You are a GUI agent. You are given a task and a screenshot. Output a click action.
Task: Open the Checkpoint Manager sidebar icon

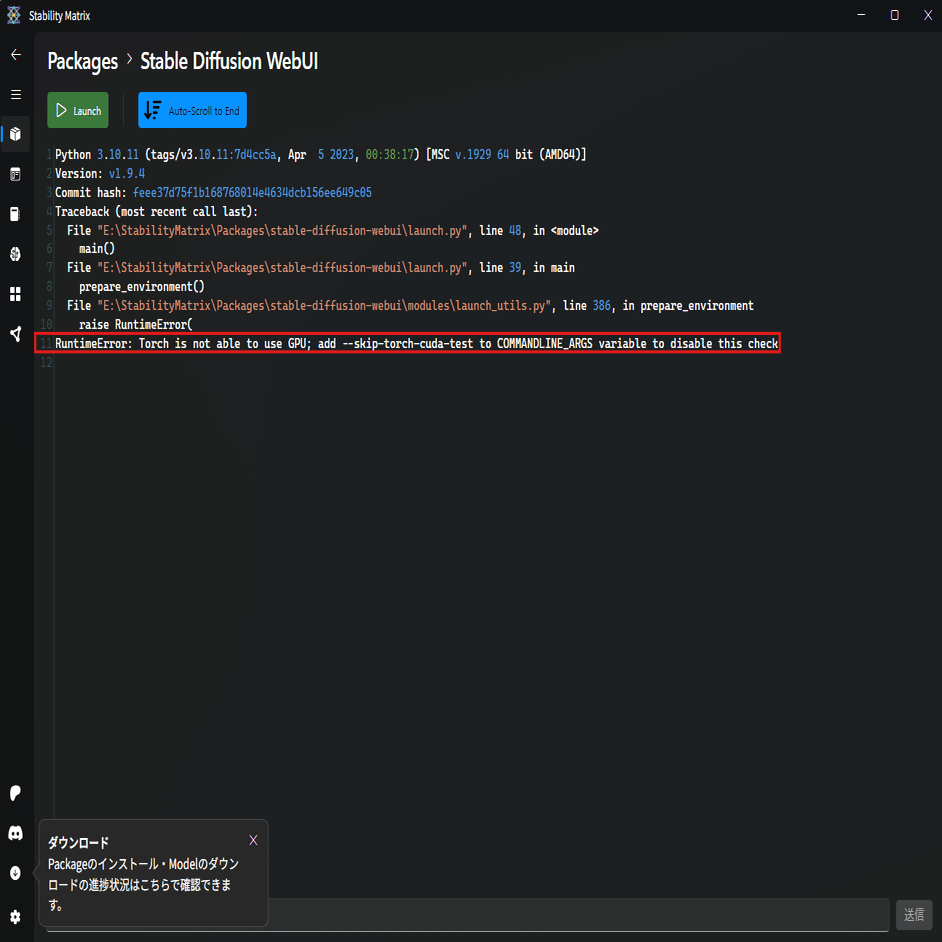click(x=16, y=214)
